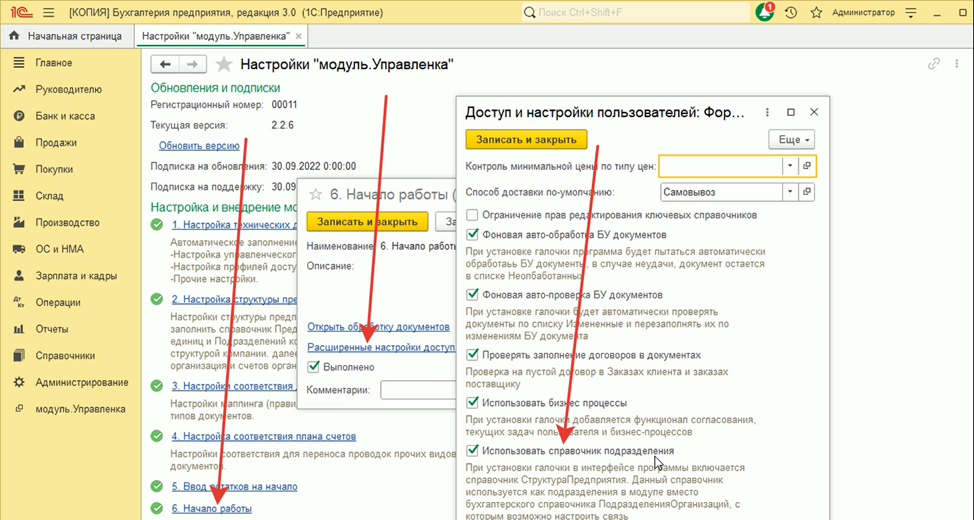Screen dimensions: 974x520
Task: Click the 1C logo icon
Action: [x=21, y=12]
